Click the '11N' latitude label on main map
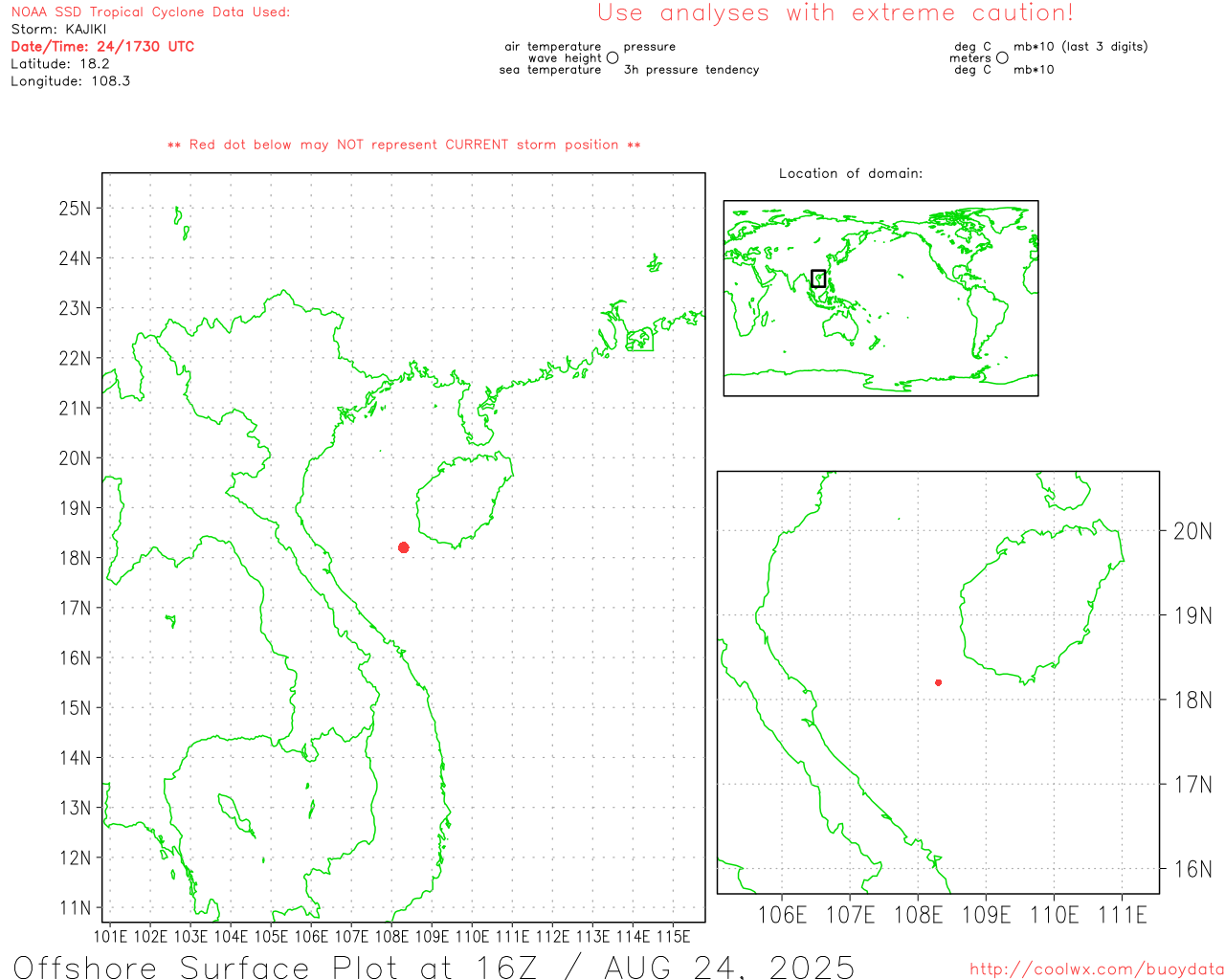 pos(76,907)
